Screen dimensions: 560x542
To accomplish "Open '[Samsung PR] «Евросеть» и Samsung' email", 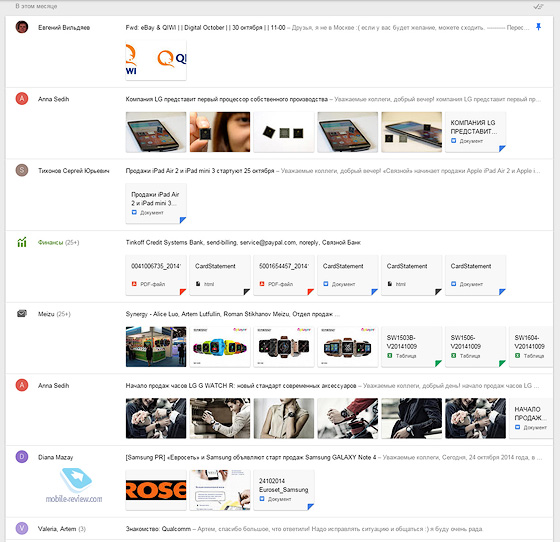I will [x=251, y=457].
